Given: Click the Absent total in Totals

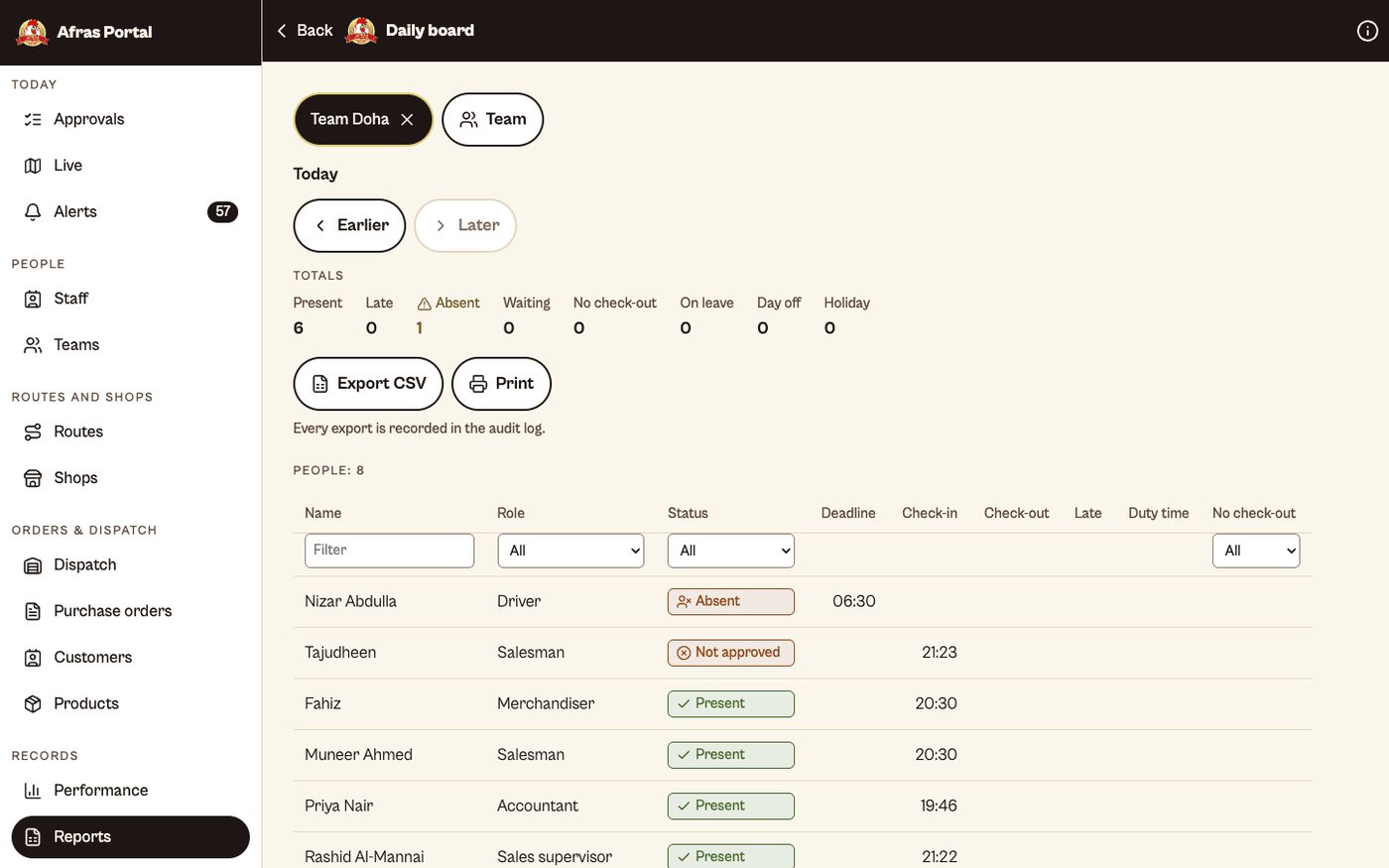Looking at the screenshot, I should tap(447, 315).
